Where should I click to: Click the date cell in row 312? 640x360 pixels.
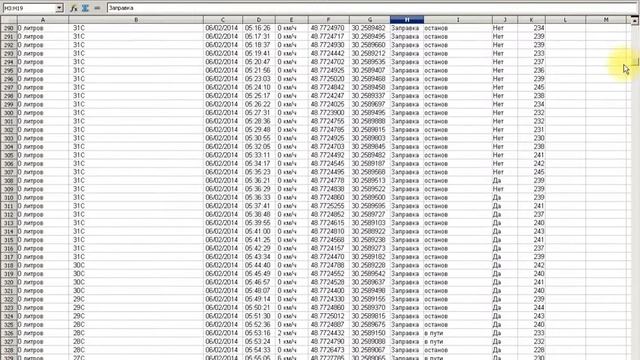(x=223, y=214)
